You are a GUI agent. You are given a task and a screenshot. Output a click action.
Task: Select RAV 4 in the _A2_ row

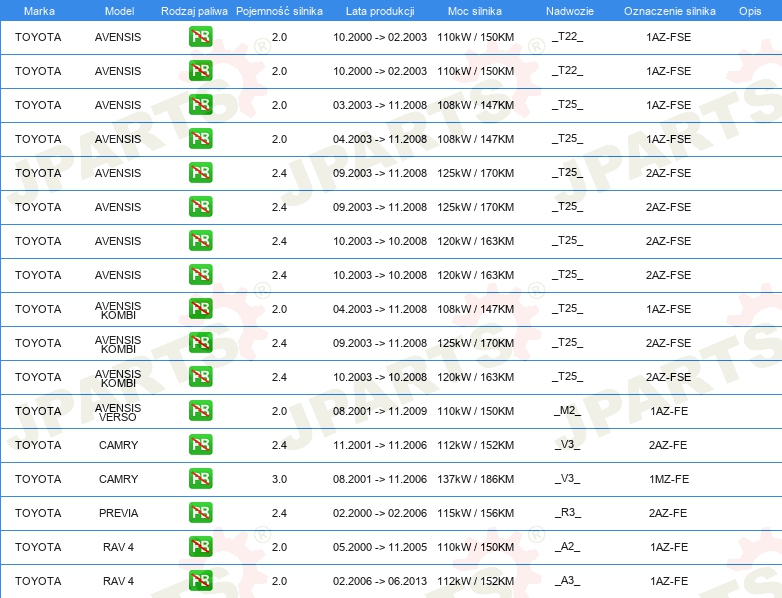(x=118, y=547)
